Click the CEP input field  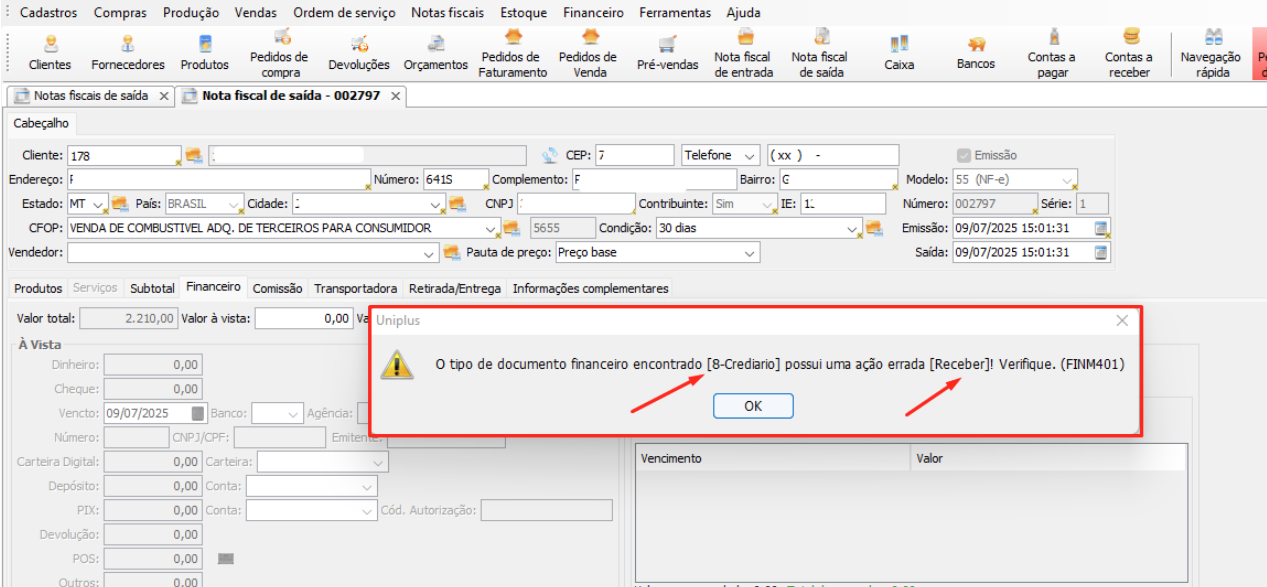click(635, 156)
